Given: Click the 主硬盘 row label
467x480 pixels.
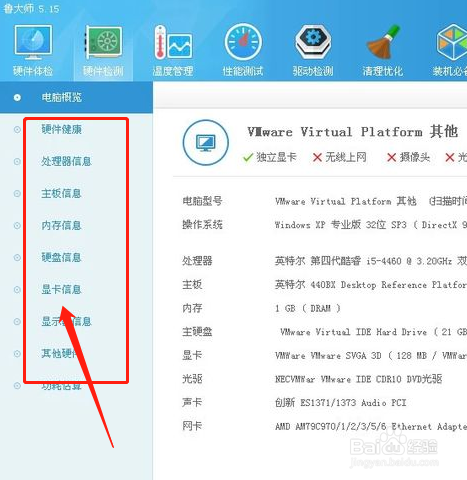Looking at the screenshot, I should (x=197, y=332).
